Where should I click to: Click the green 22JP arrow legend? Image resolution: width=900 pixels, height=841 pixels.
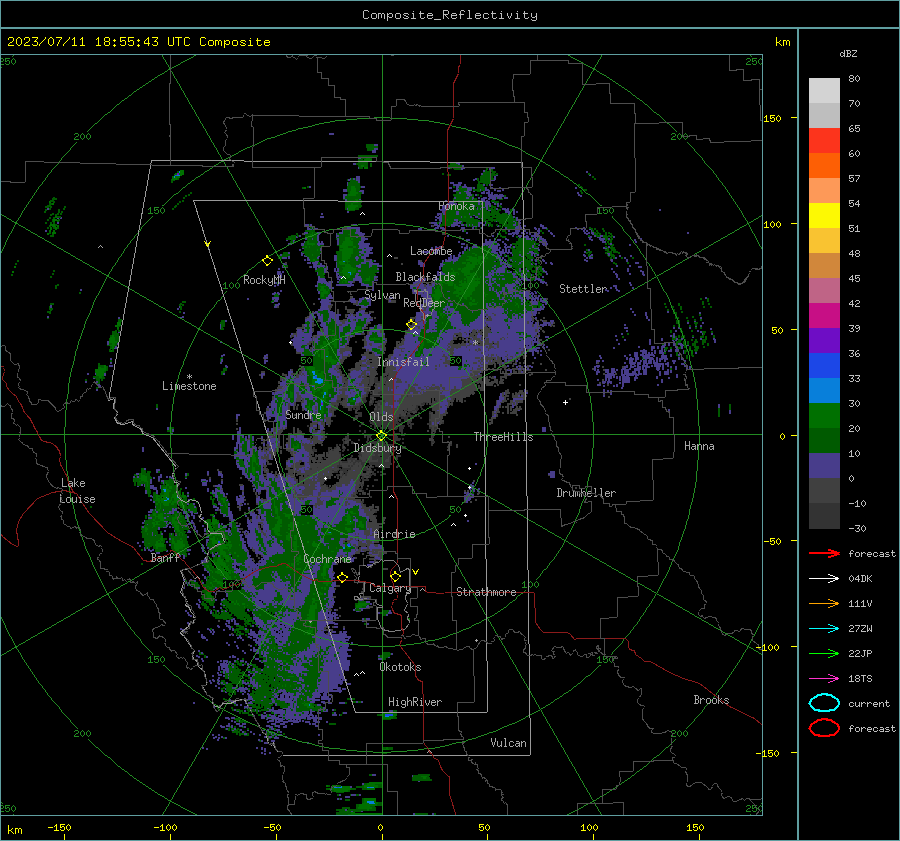824,653
